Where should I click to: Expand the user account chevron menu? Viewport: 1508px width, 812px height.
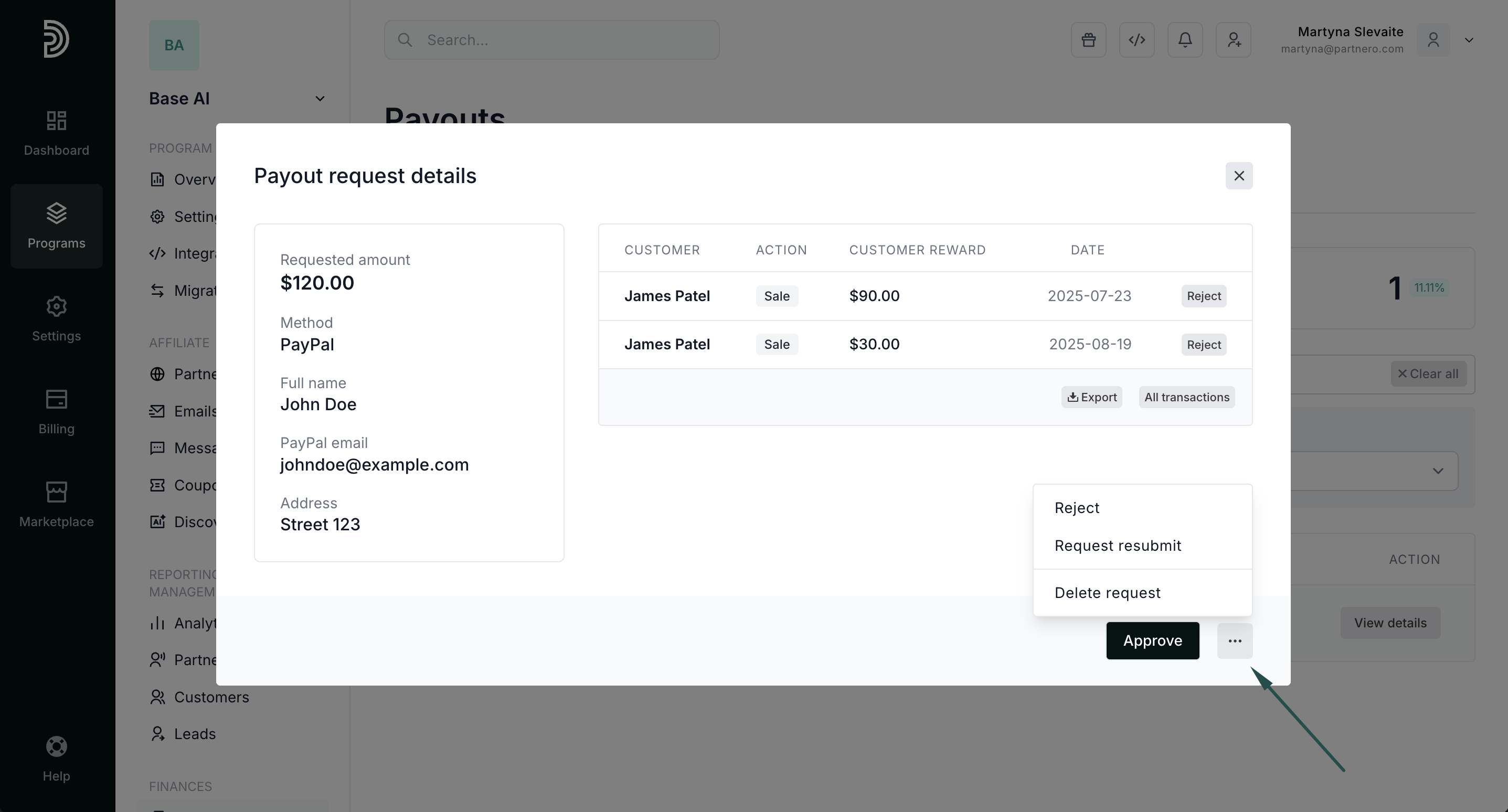(x=1468, y=40)
